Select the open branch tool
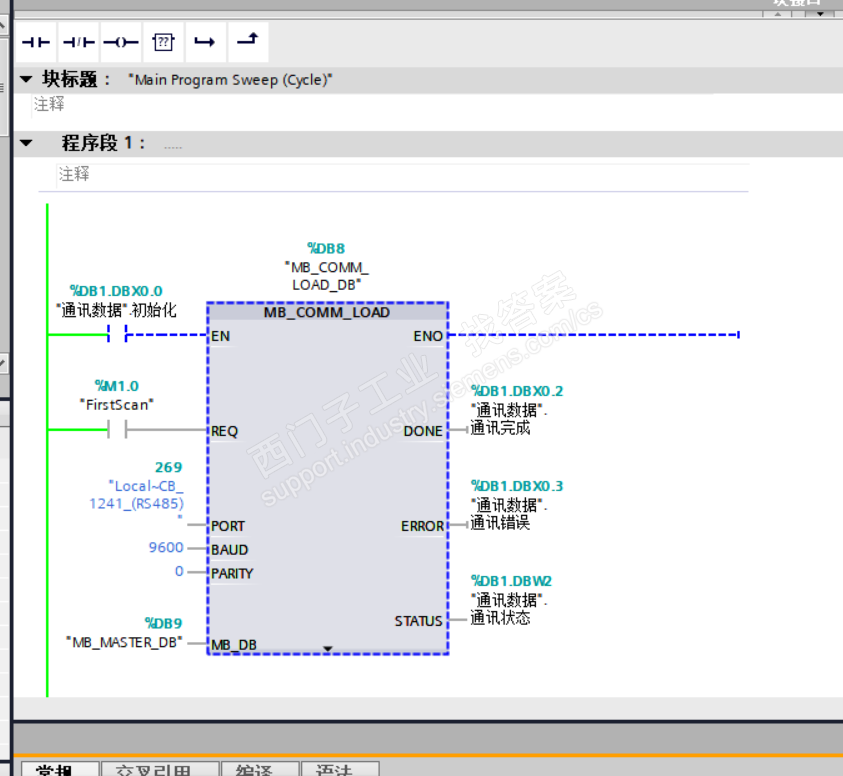The image size is (843, 776). tap(205, 42)
